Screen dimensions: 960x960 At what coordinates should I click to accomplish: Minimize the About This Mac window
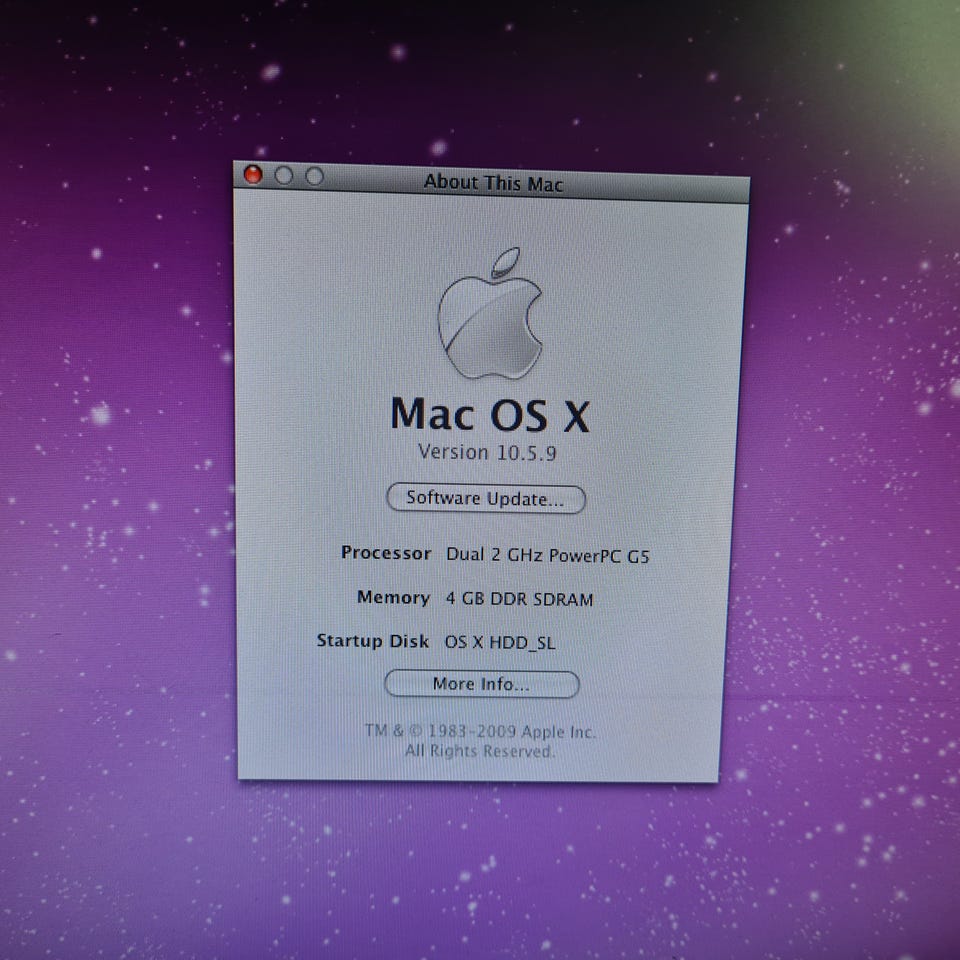click(x=284, y=176)
